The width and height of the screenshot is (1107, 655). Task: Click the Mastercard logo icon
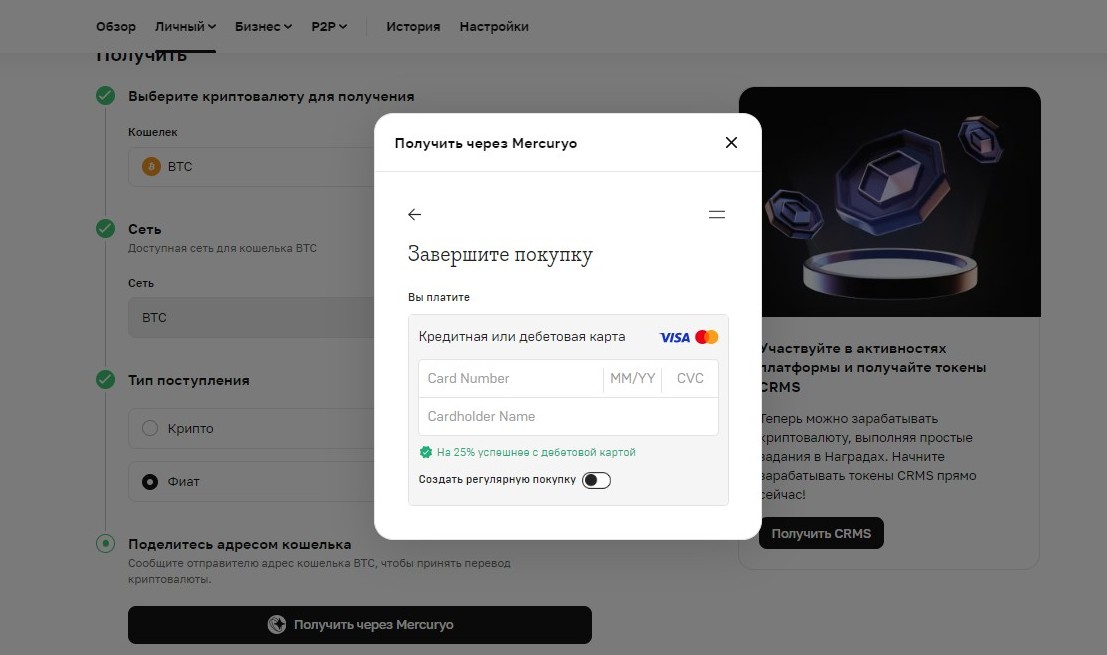click(x=707, y=337)
